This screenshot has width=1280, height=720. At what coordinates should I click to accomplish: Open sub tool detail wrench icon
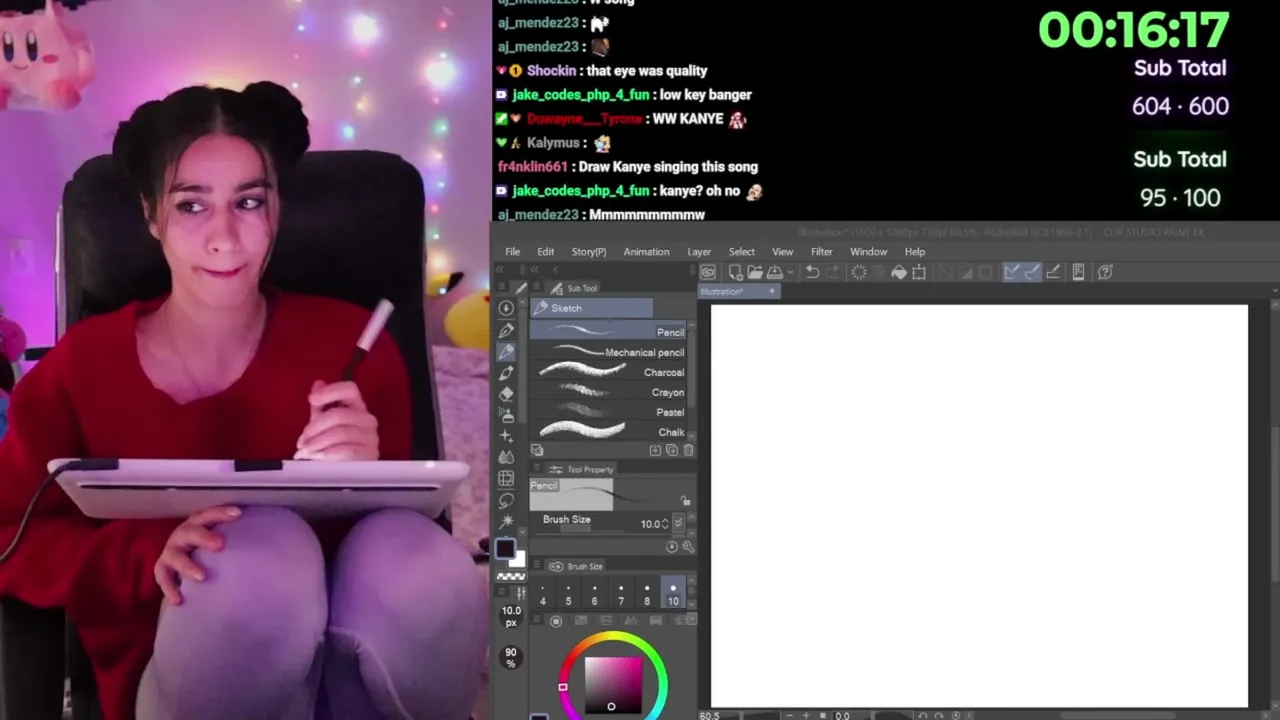pos(688,547)
